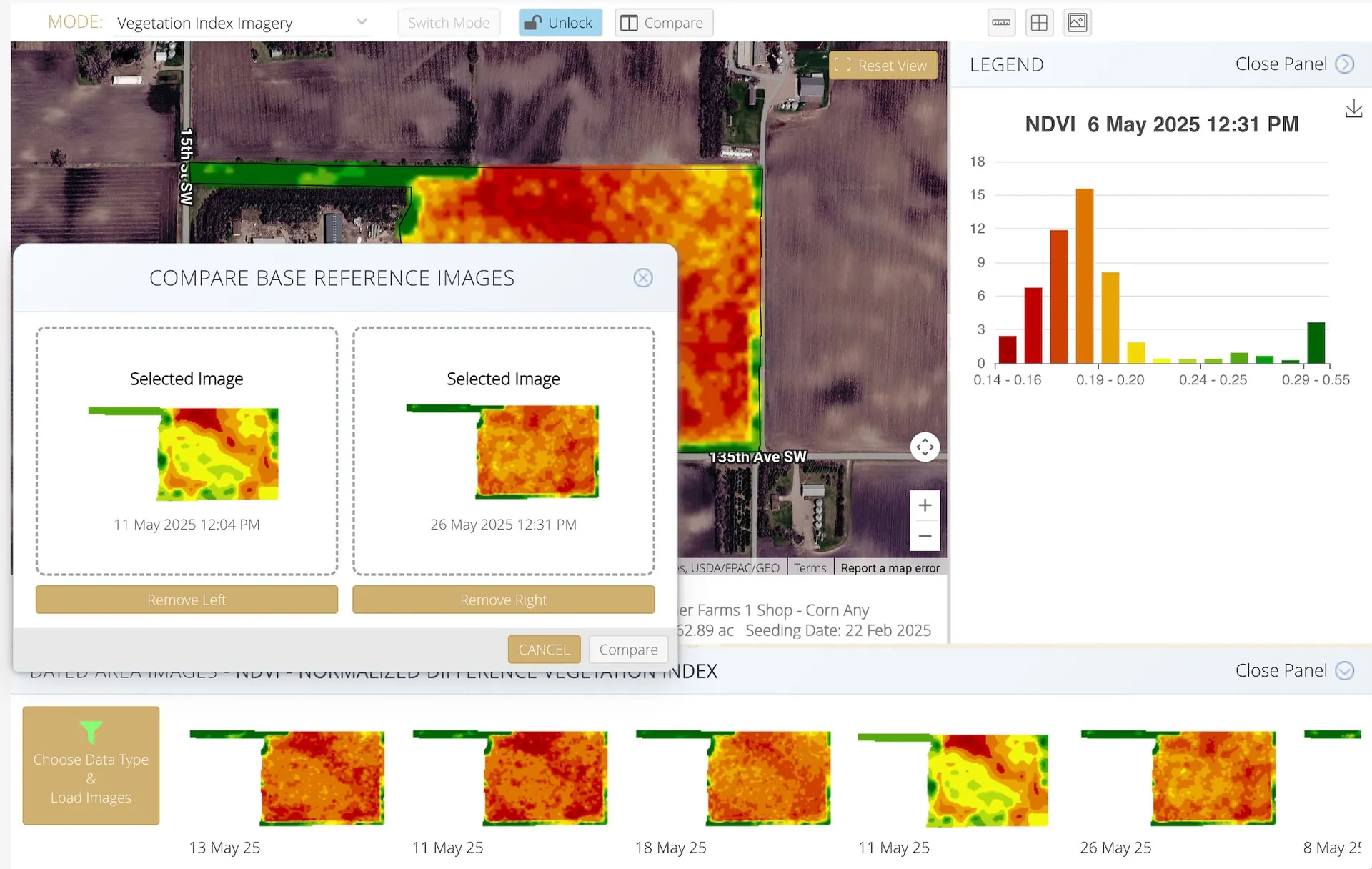The image size is (1372, 869).
Task: Click Remove Right button
Action: (503, 600)
